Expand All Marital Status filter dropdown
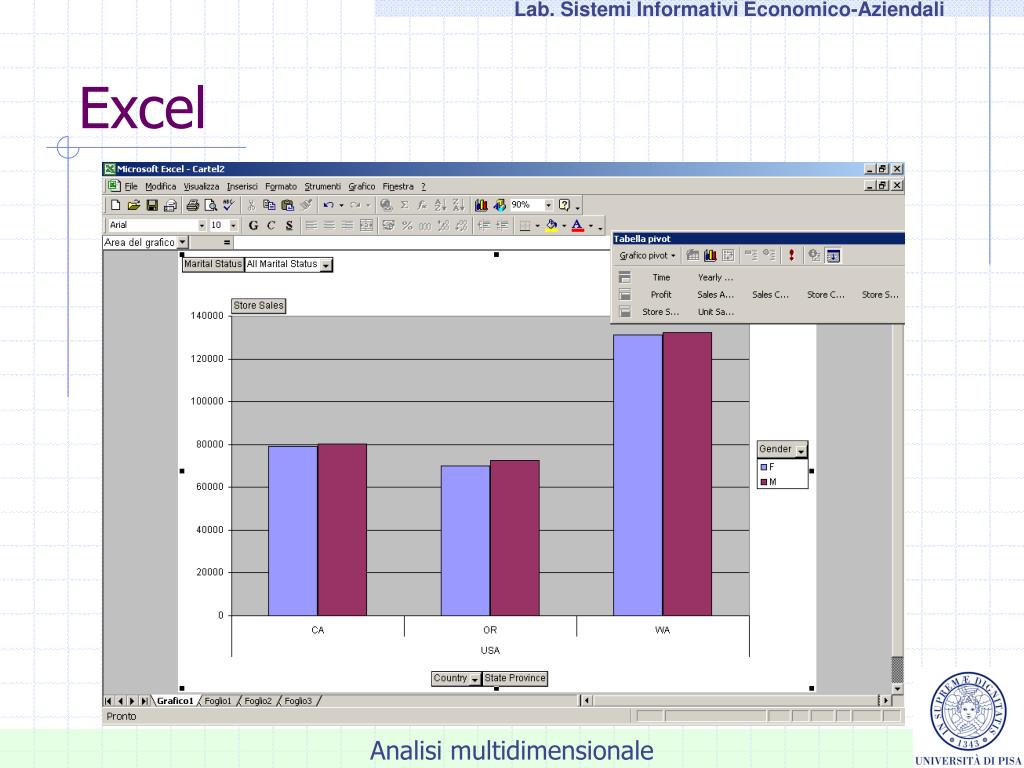 (326, 265)
